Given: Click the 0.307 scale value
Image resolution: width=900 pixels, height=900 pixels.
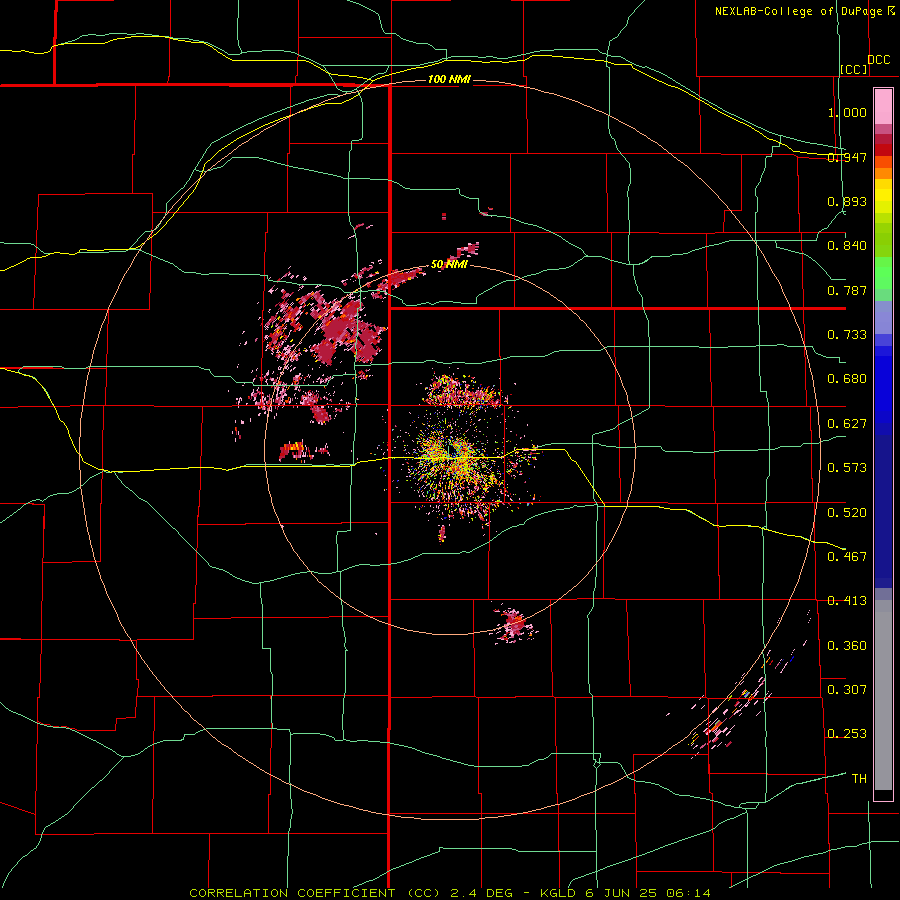Looking at the screenshot, I should 847,689.
